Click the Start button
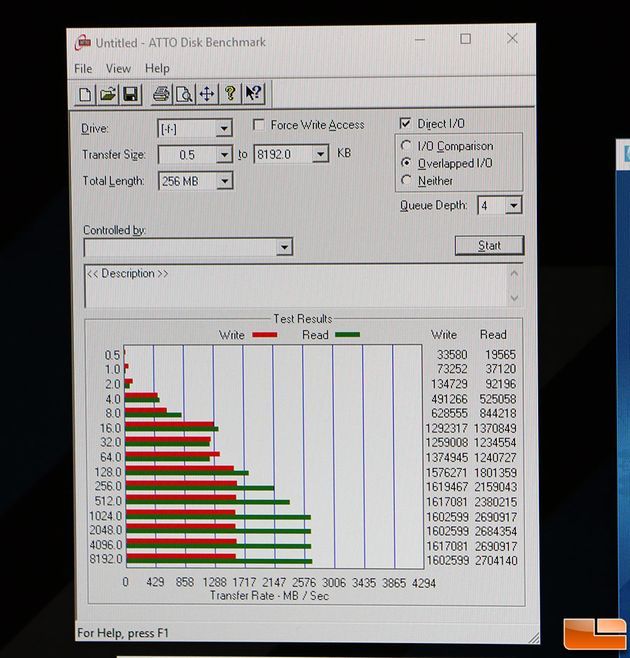Image resolution: width=630 pixels, height=658 pixels. pos(489,245)
